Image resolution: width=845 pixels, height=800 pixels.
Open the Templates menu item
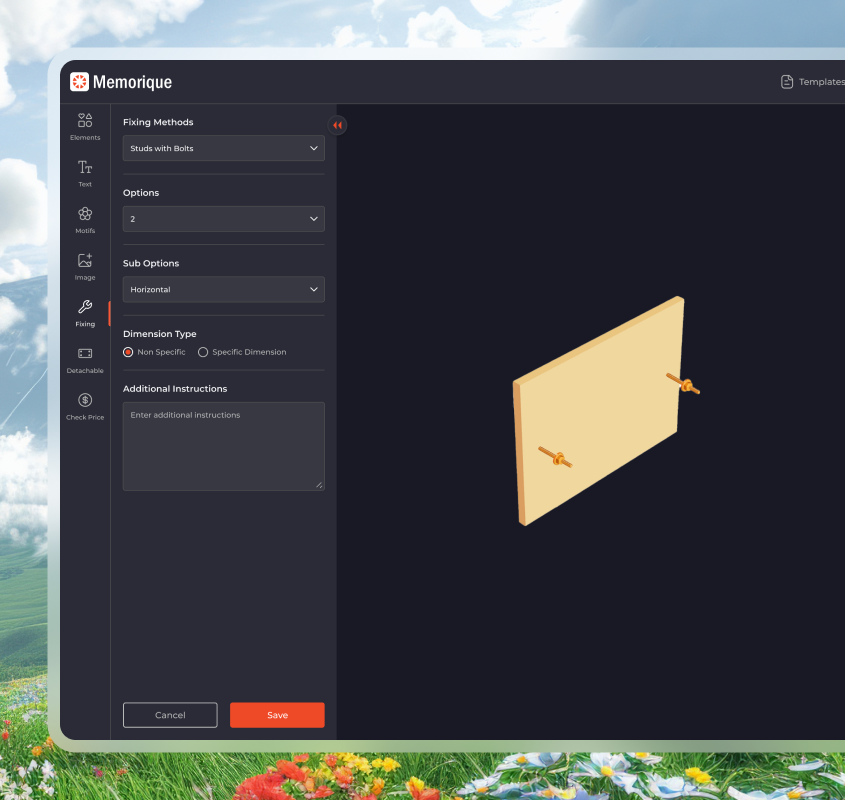click(812, 82)
